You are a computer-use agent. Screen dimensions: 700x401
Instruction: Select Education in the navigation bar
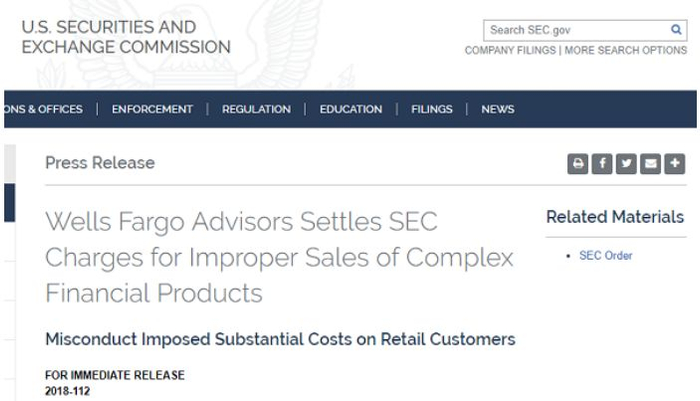350,110
